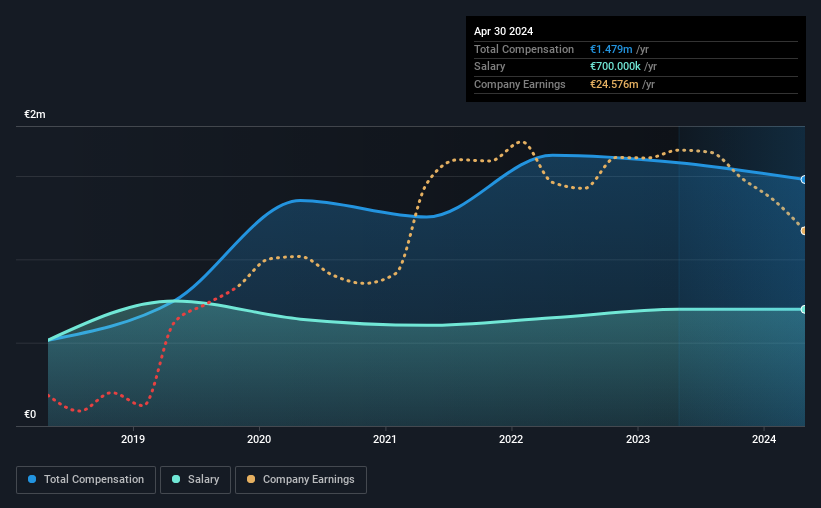Click the blue Total Compensation legend dot
Screen dimensions: 821x508
(32, 479)
